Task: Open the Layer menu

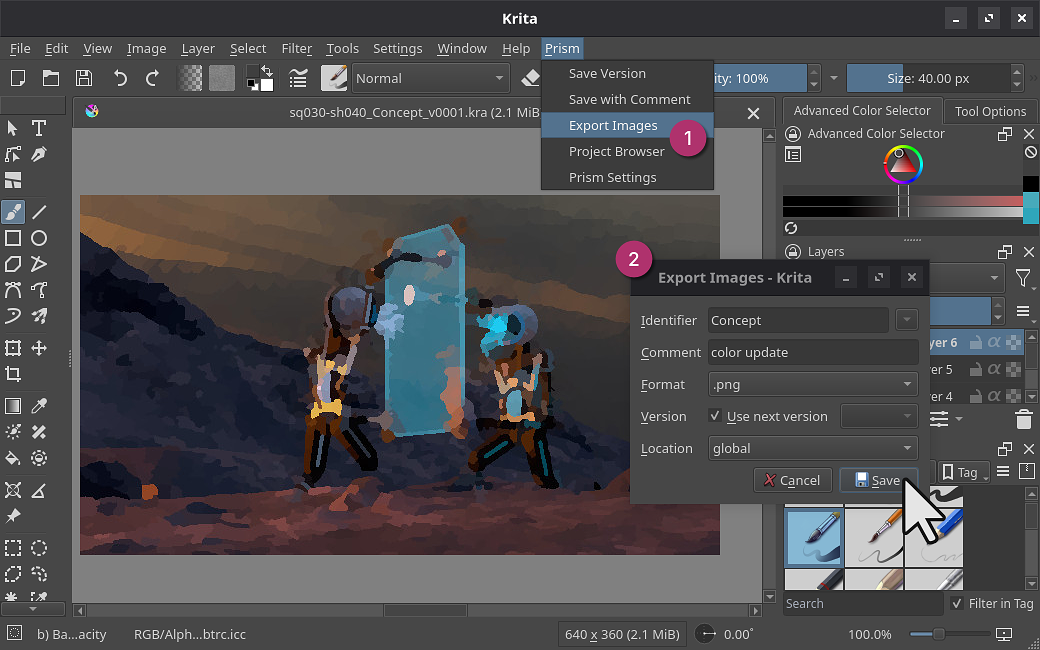Action: tap(198, 48)
